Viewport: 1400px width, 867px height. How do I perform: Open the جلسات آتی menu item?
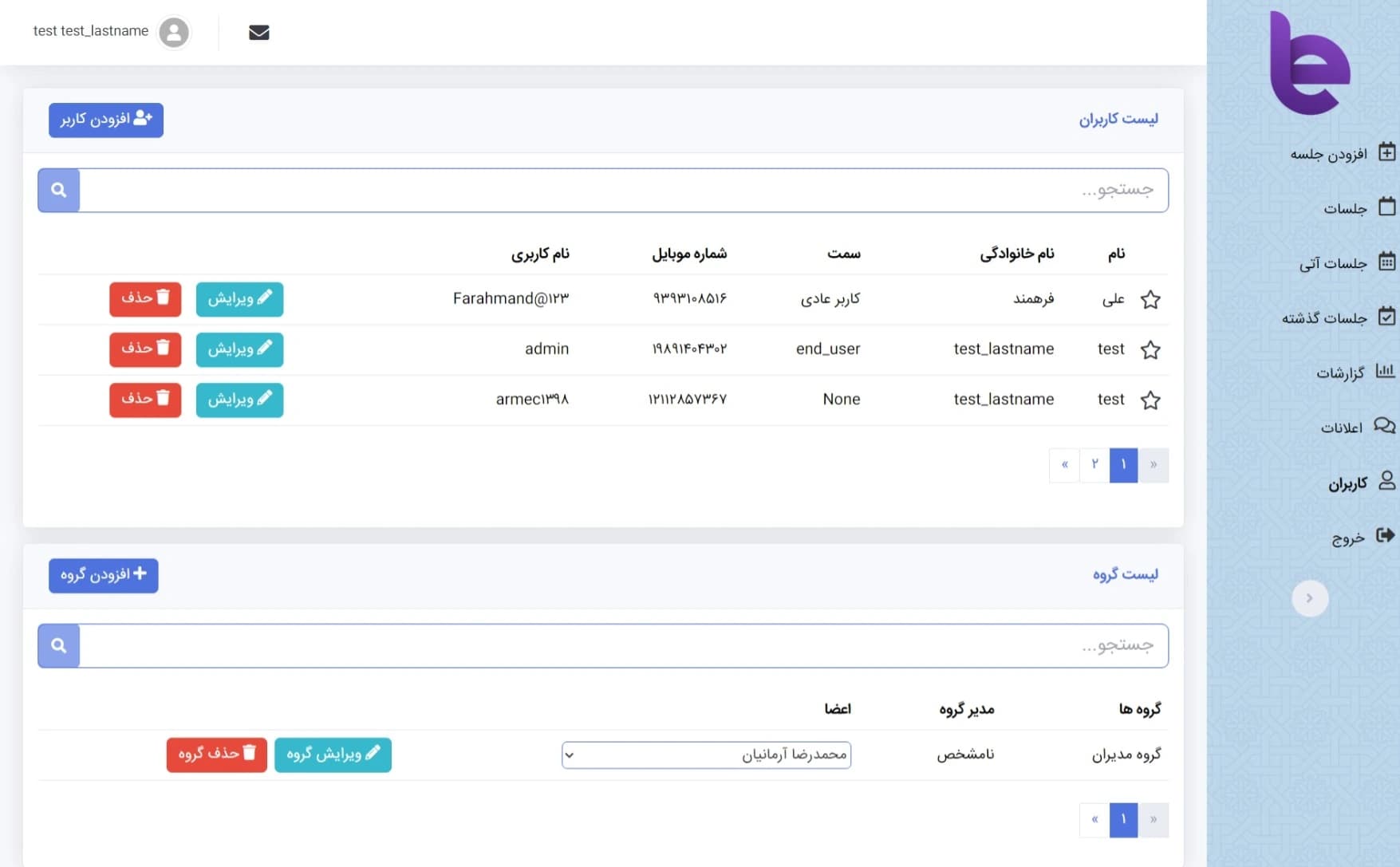point(1333,263)
